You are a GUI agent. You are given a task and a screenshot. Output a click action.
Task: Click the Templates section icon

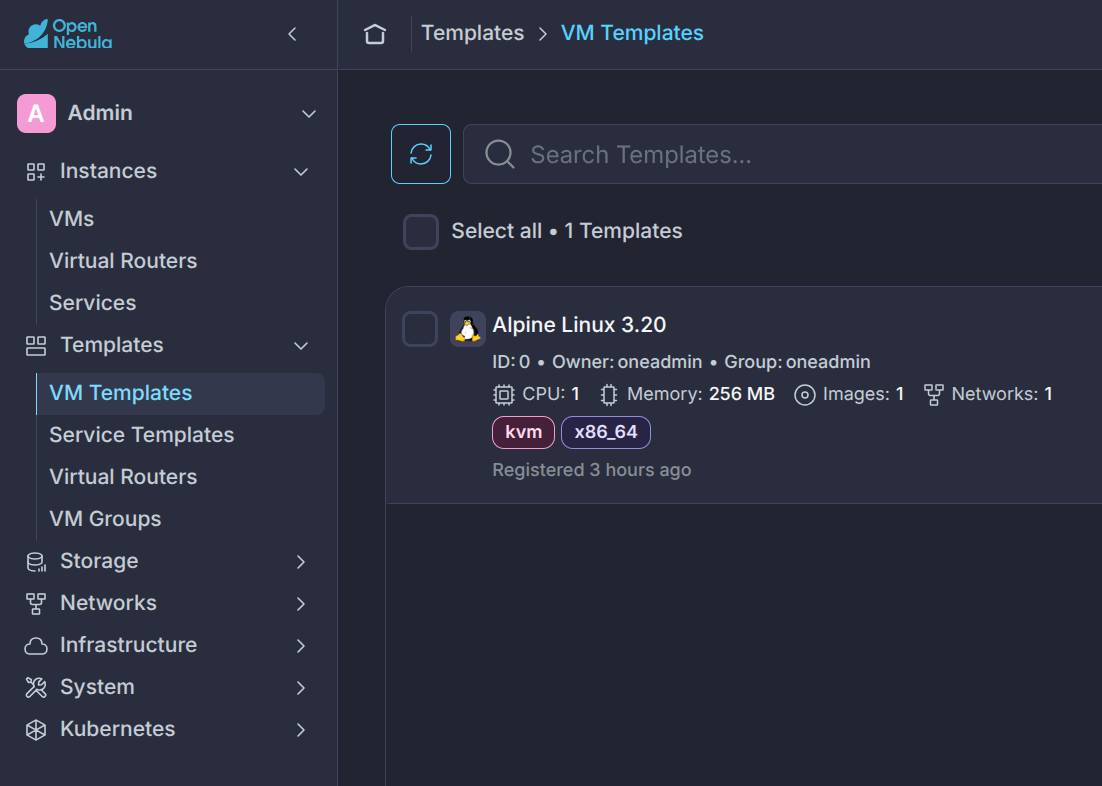[36, 345]
